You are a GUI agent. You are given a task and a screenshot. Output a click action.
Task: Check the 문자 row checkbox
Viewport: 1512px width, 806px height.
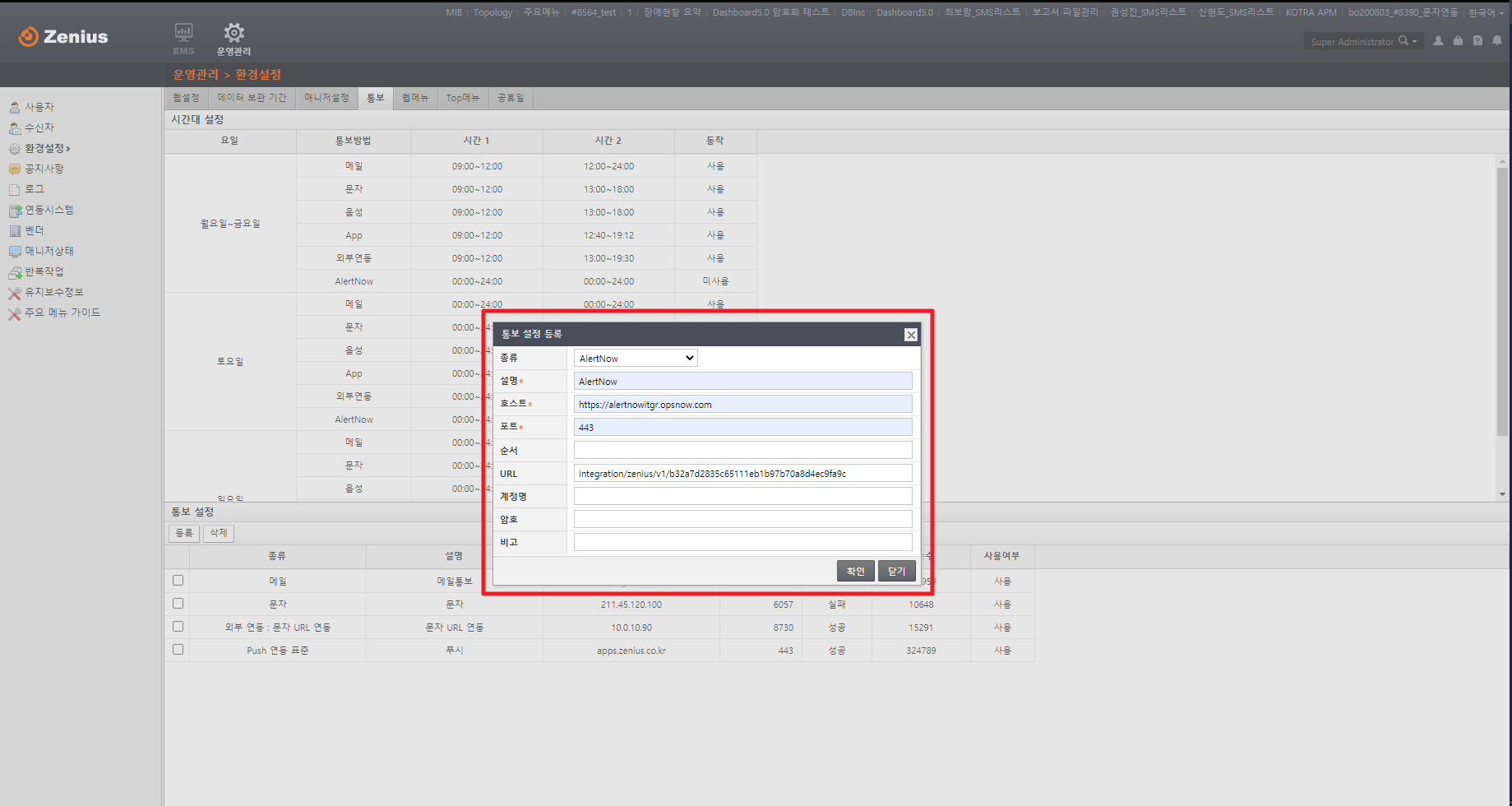(x=178, y=604)
